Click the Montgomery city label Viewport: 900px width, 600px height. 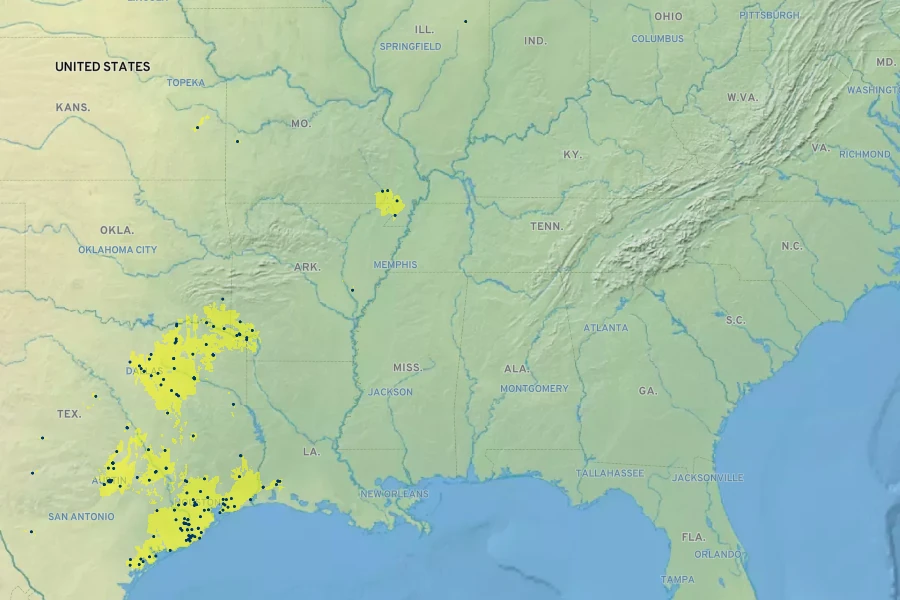(x=534, y=388)
